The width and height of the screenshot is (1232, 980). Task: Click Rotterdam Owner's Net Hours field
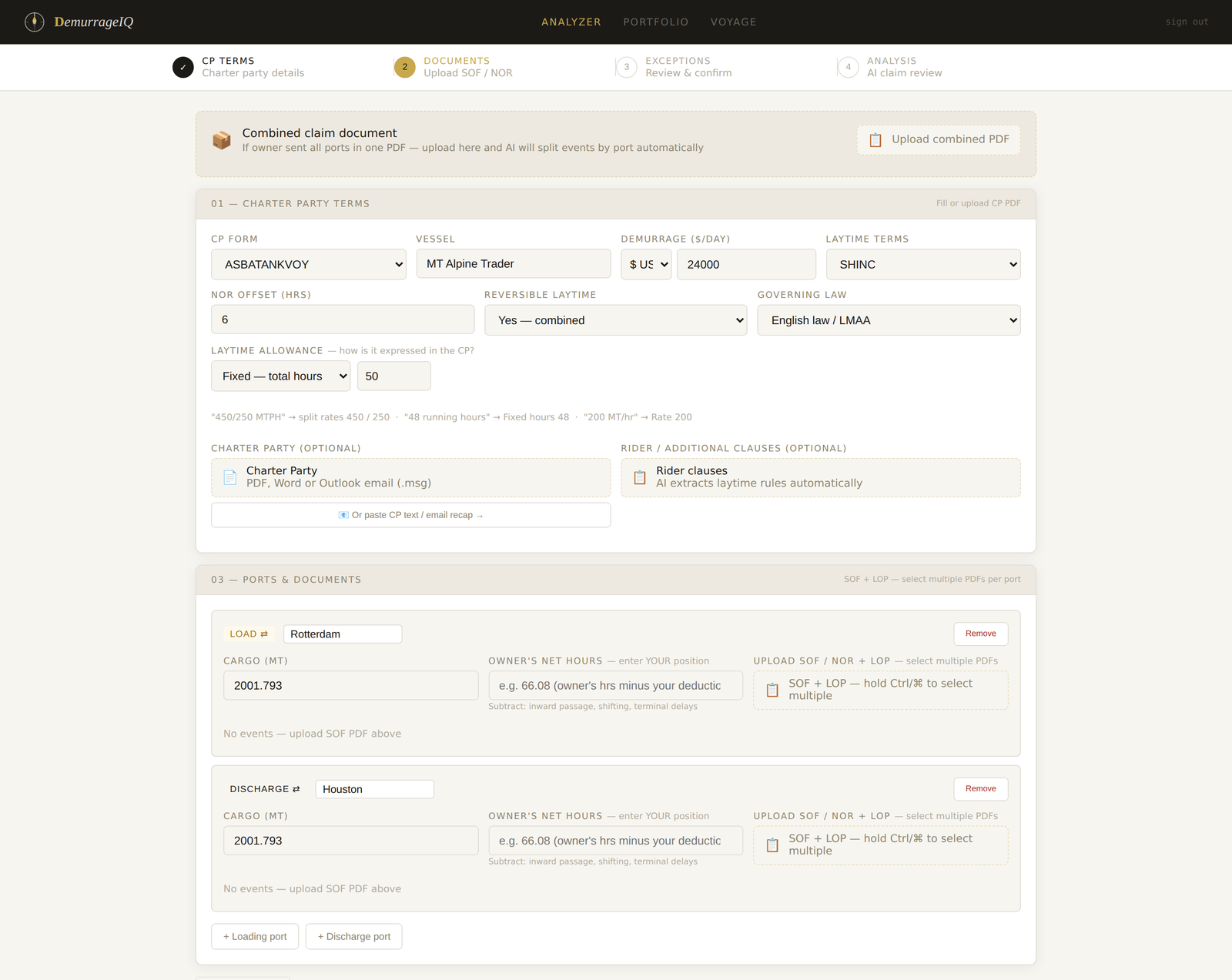click(x=616, y=685)
